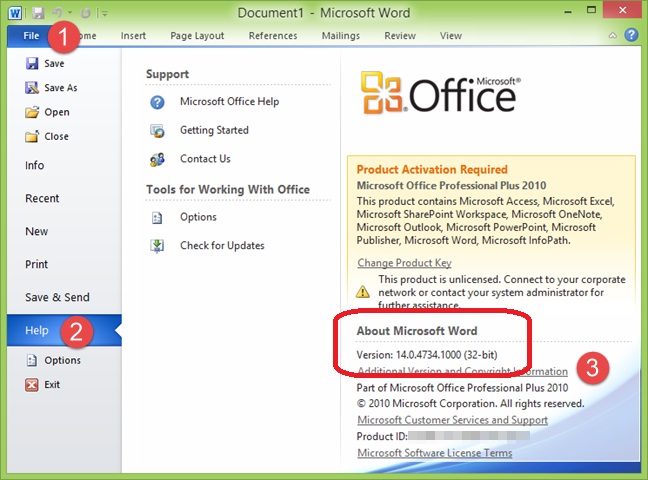Click the Contact Us people icon
Screen dimensions: 648x480
(157, 159)
